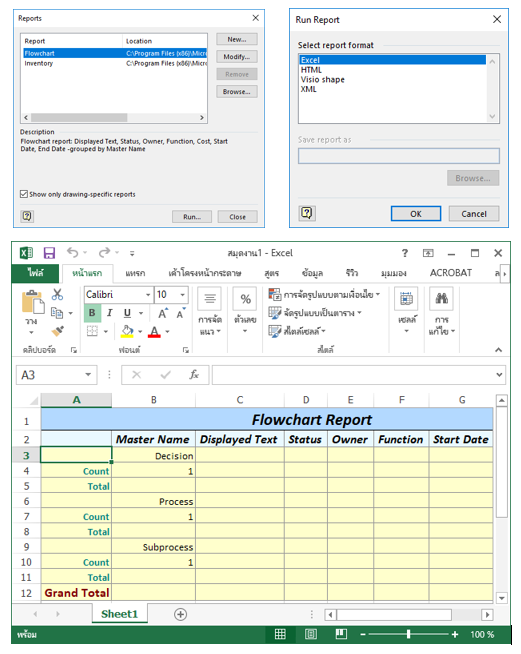Image resolution: width=521 pixels, height=654 pixels.
Task: Open Format as Table menu
Action: [x=315, y=312]
